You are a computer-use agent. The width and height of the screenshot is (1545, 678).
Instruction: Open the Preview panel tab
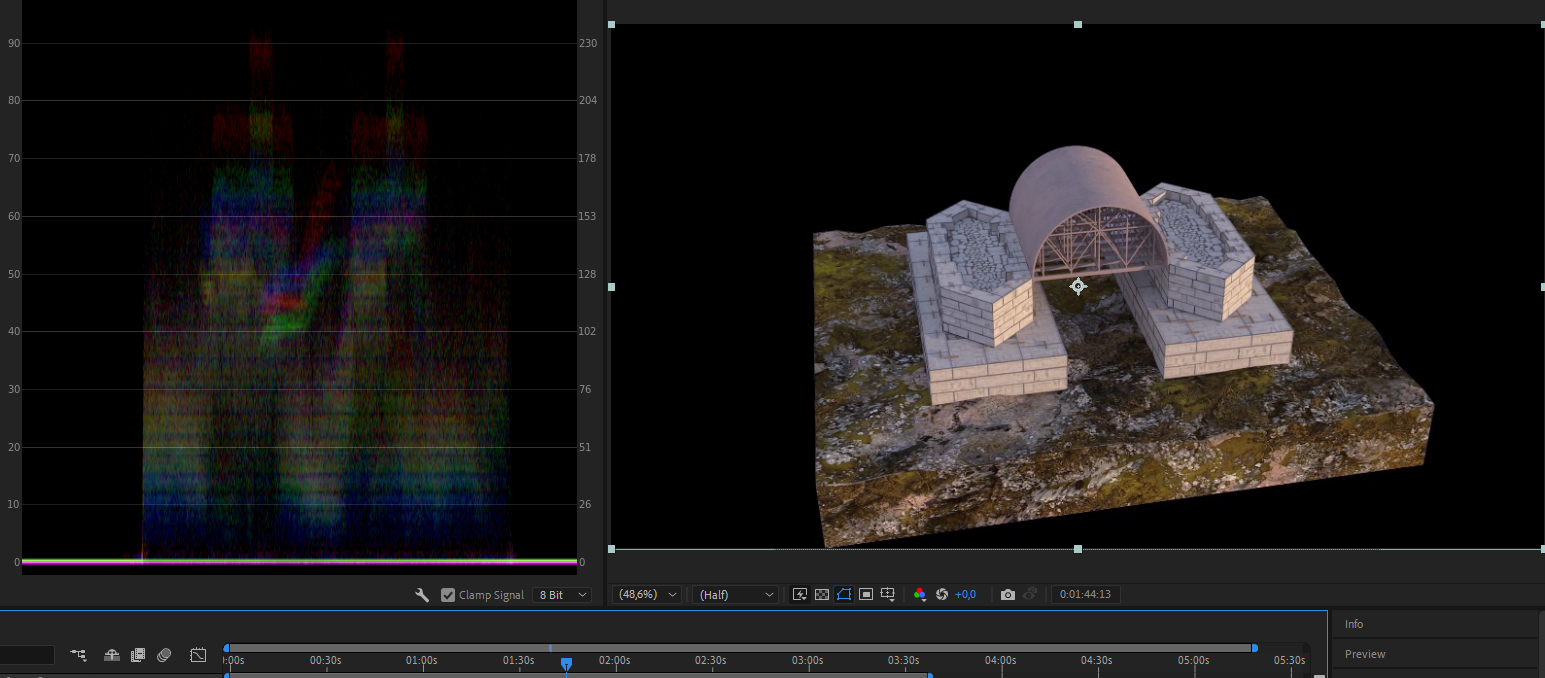1365,654
